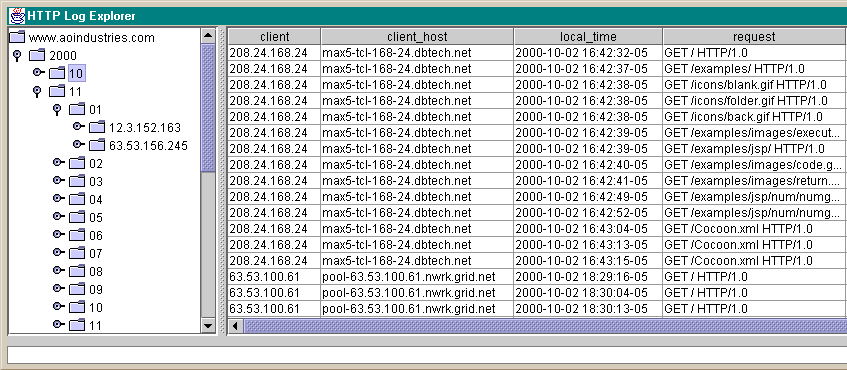Screen dimensions: 847x370
Task: Click folder icon of day 01
Action: click(77, 110)
